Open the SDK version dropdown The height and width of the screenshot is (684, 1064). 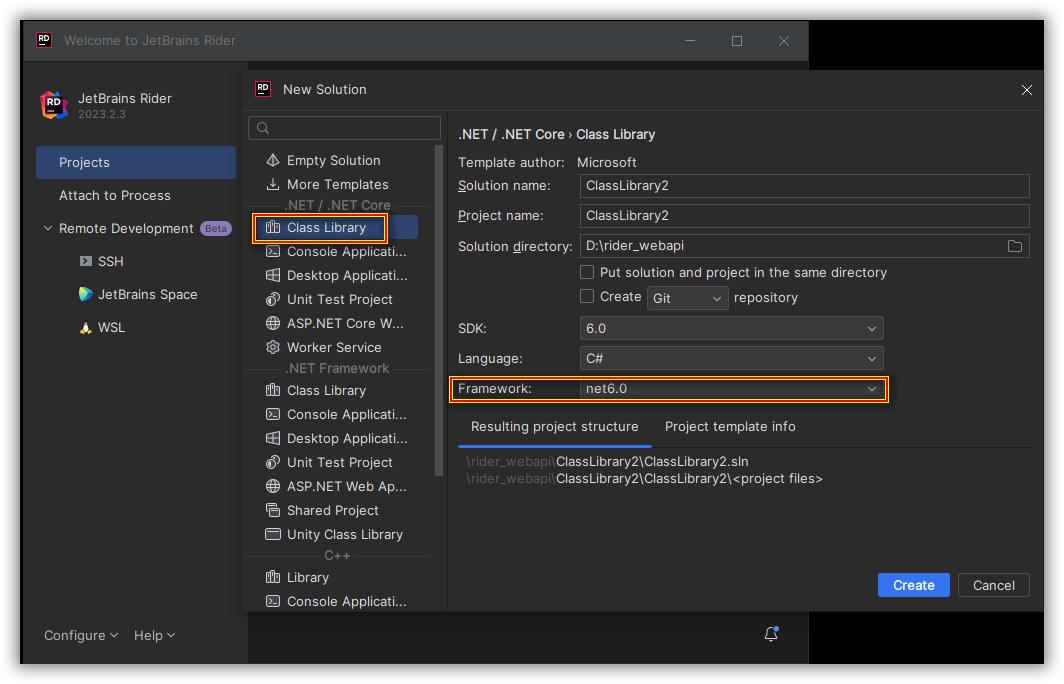point(731,328)
